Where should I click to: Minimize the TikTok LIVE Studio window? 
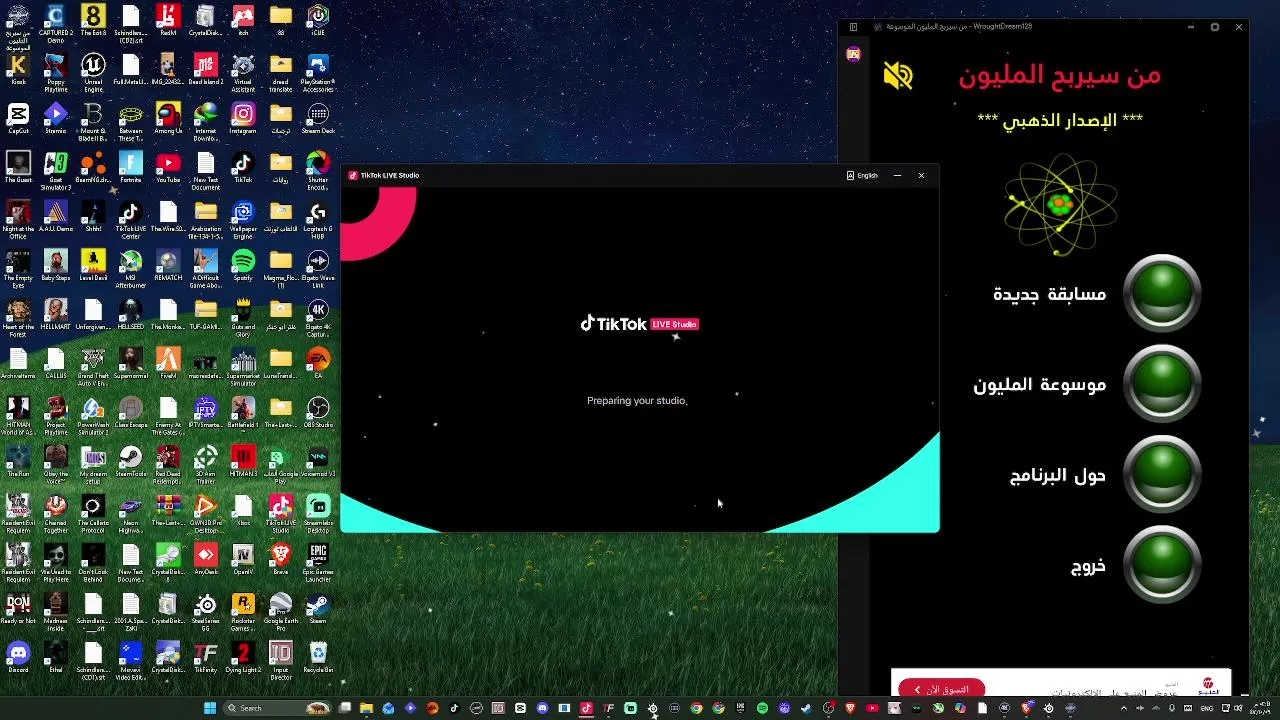pyautogui.click(x=897, y=175)
